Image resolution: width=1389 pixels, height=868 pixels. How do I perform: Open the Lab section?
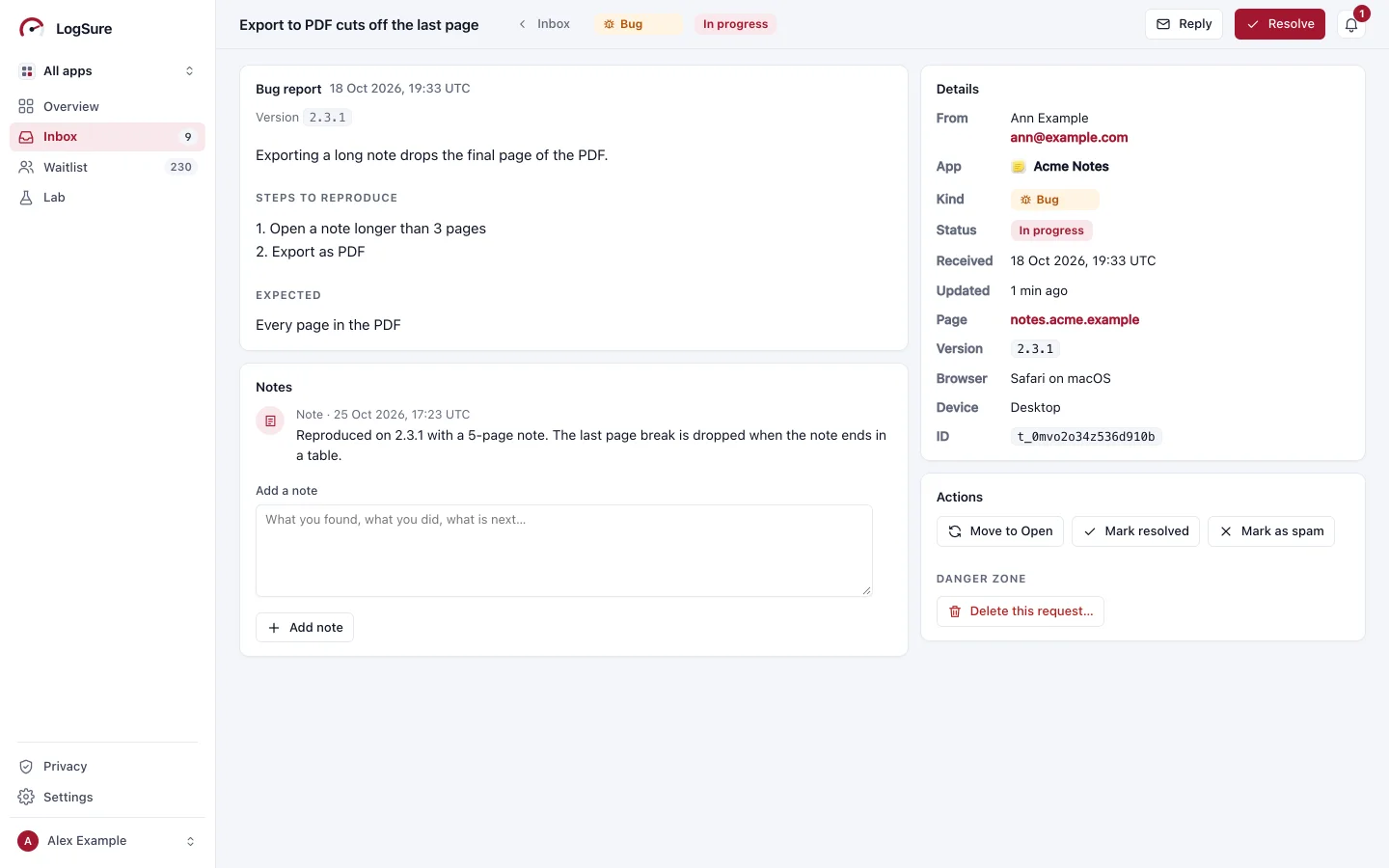click(x=107, y=198)
